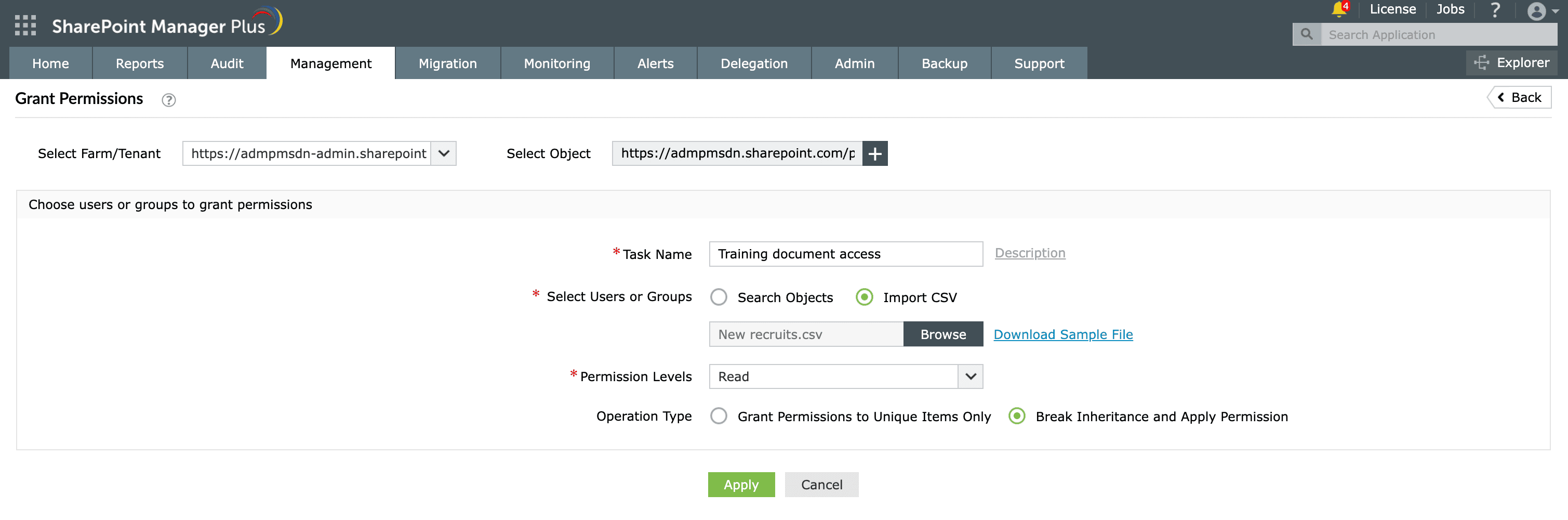Select the Search Objects radio button
1568x520 pixels.
click(x=719, y=297)
